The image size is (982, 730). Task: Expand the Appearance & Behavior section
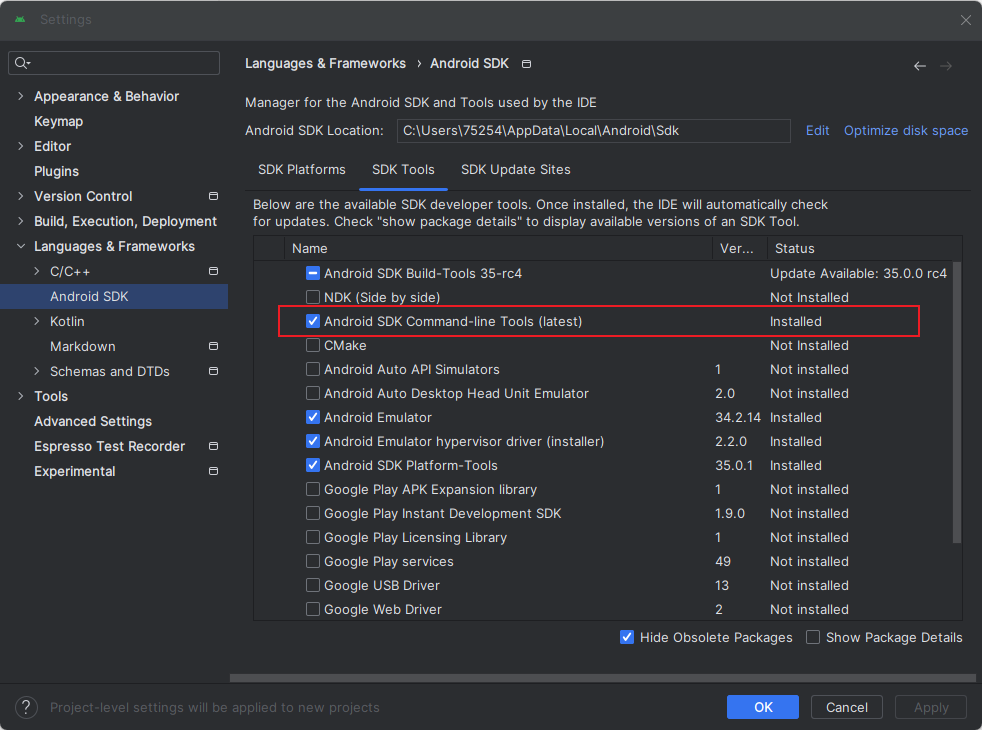point(21,96)
